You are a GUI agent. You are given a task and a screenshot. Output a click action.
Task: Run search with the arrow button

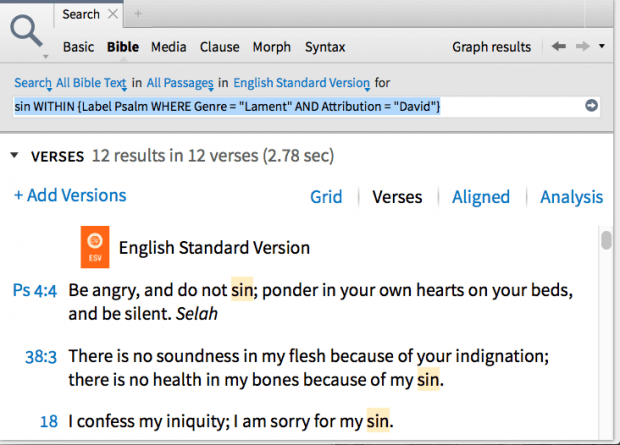coord(591,106)
